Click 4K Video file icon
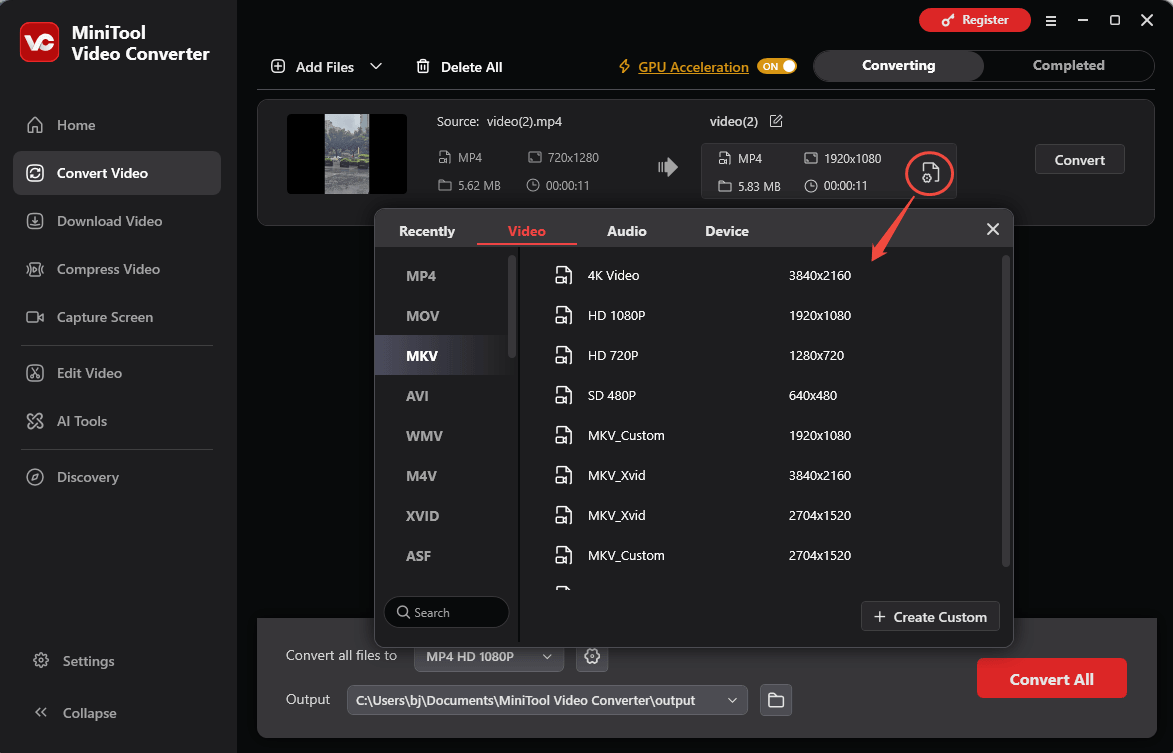Image resolution: width=1173 pixels, height=753 pixels. pyautogui.click(x=563, y=275)
